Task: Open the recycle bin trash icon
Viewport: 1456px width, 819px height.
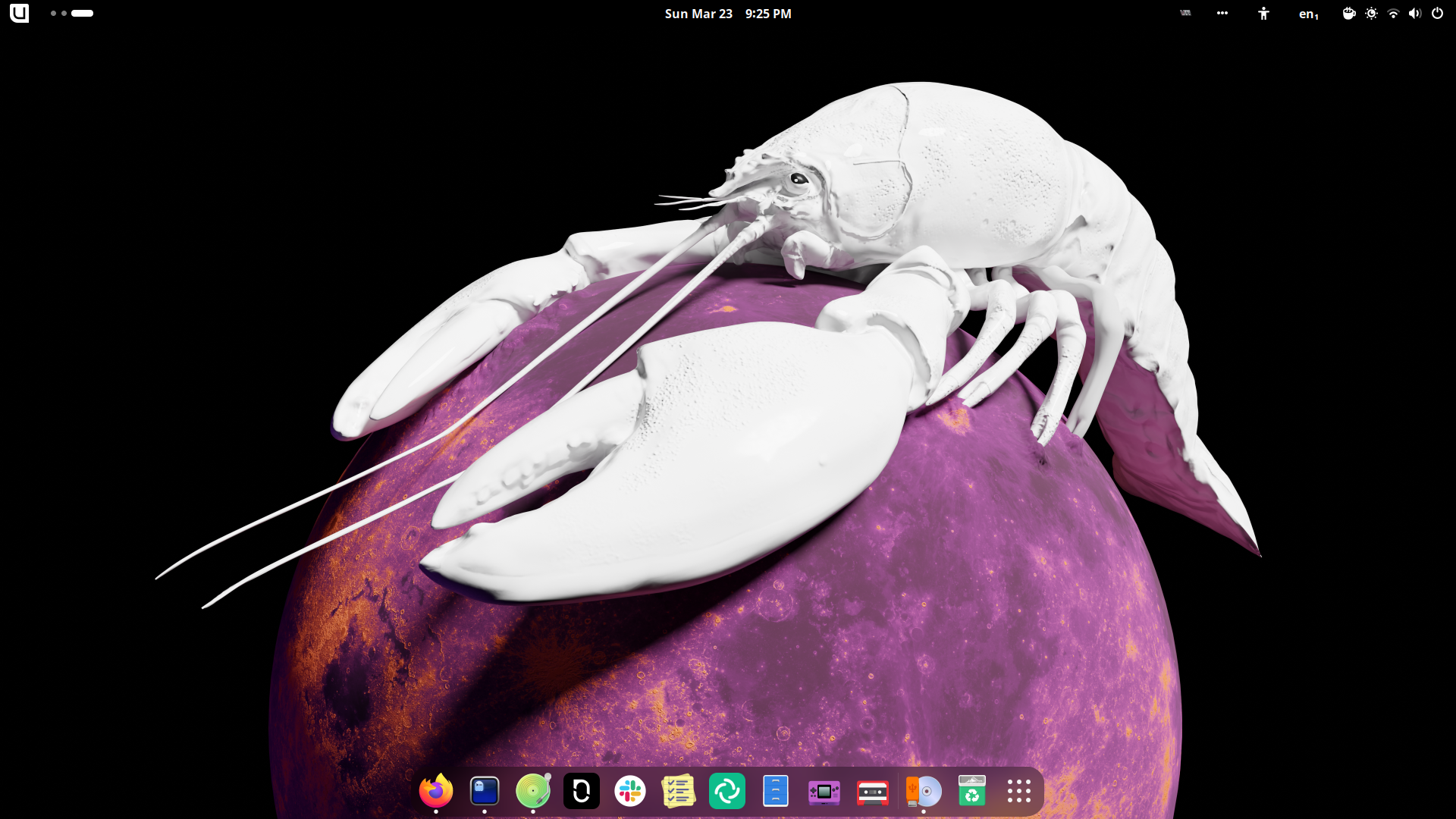Action: [x=971, y=791]
